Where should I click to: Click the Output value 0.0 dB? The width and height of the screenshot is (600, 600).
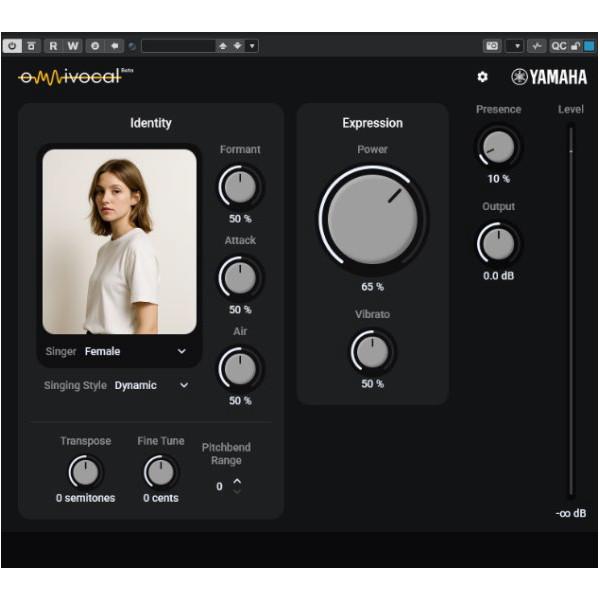499,276
